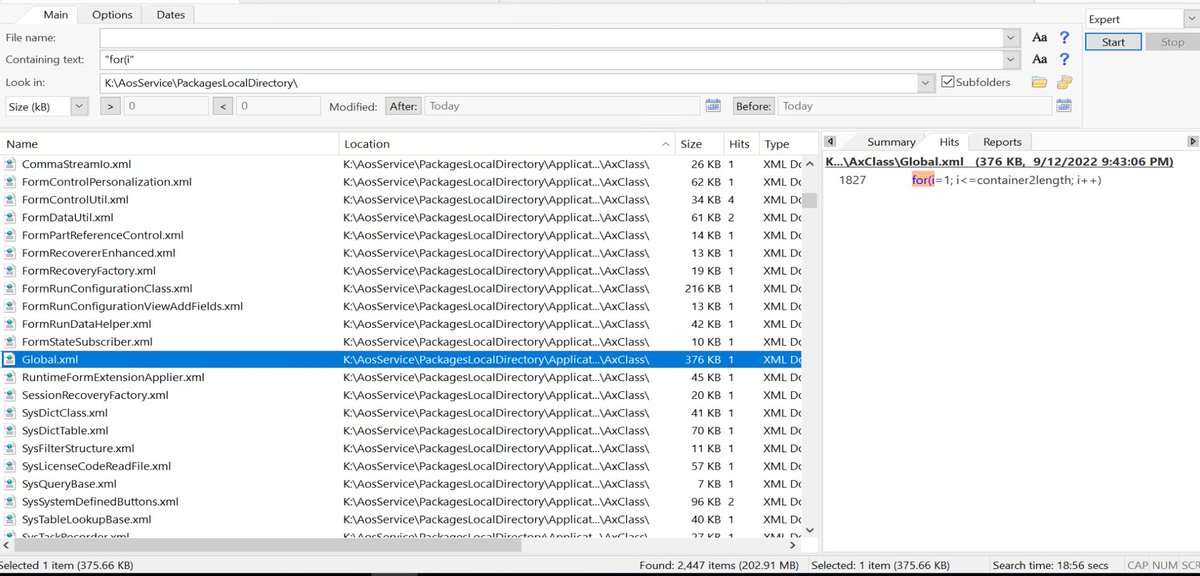Open the multiple folders browse icon
Viewport: 1200px width, 576px height.
(x=1065, y=82)
